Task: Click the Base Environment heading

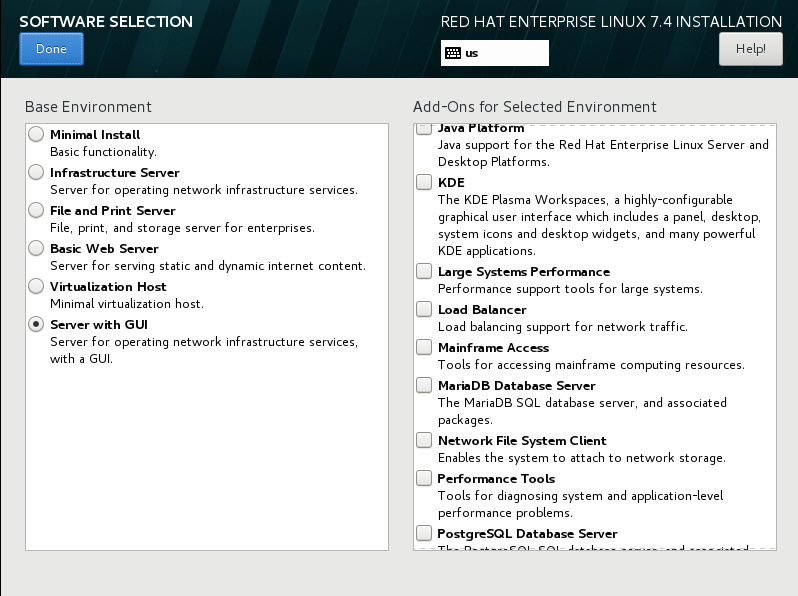Action: point(88,107)
